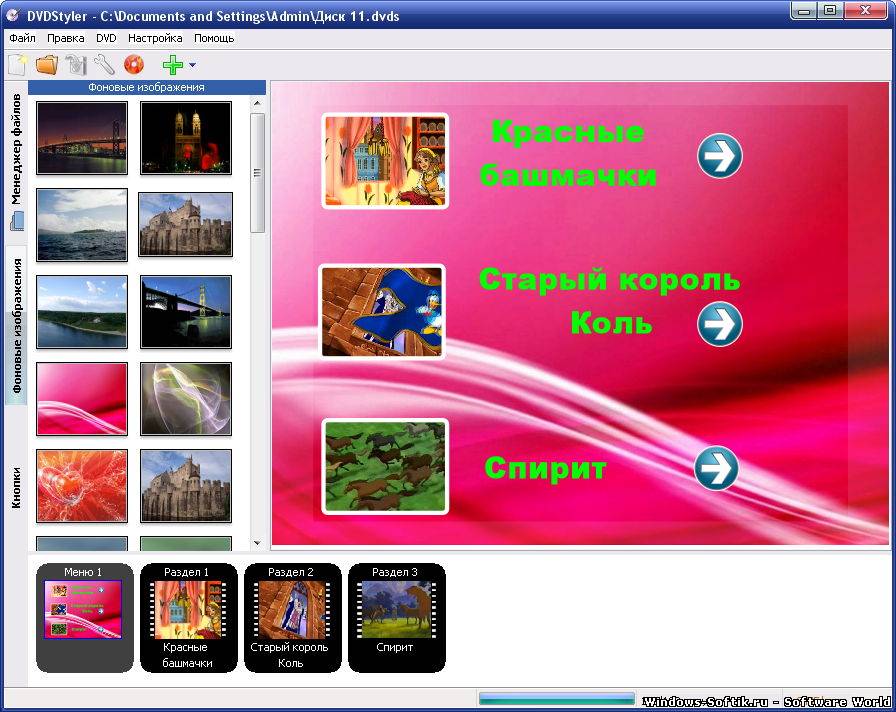
Task: Open the Файл menu
Action: [22, 38]
